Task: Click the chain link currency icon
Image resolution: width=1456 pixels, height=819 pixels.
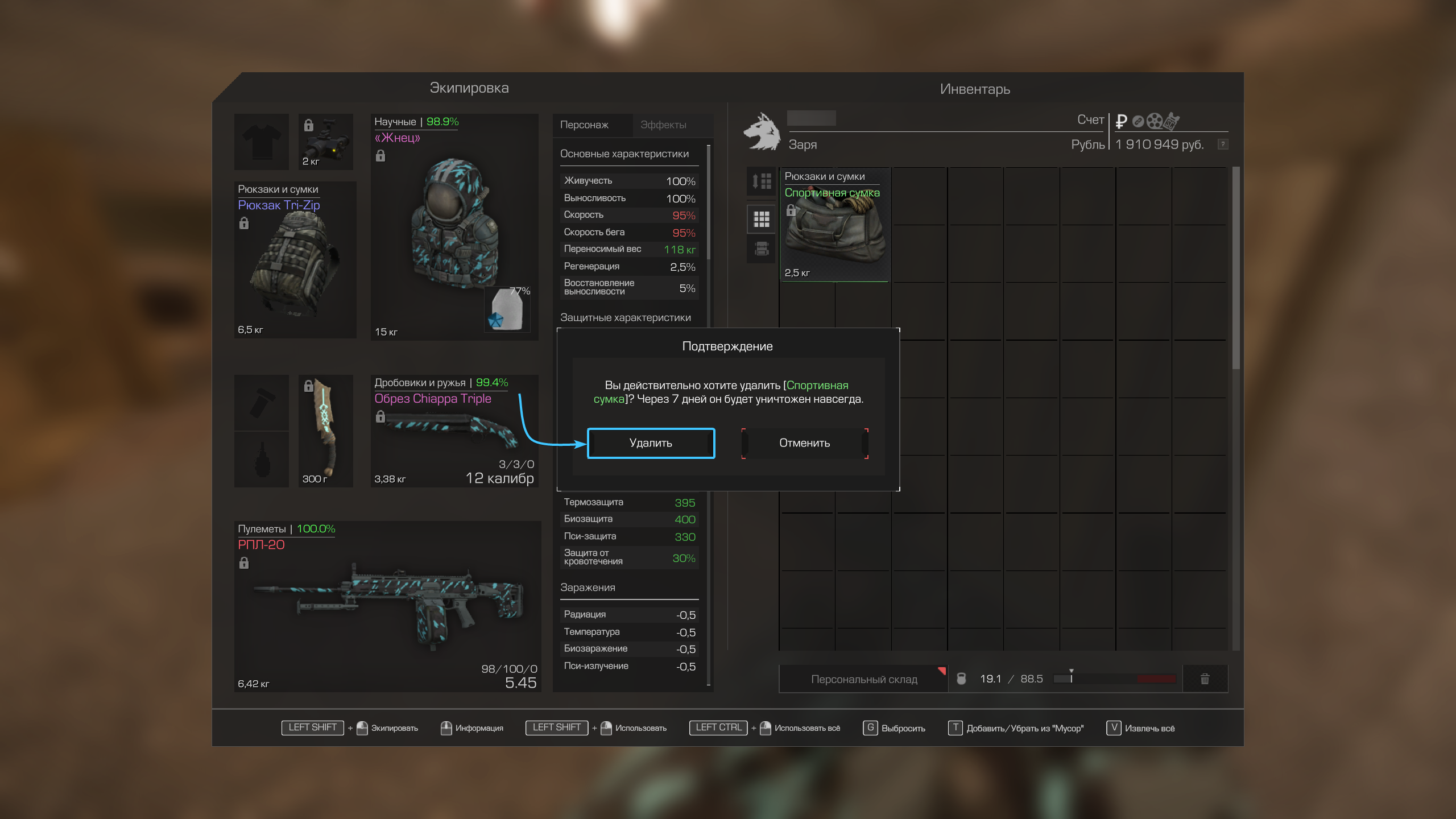Action: [x=1137, y=121]
